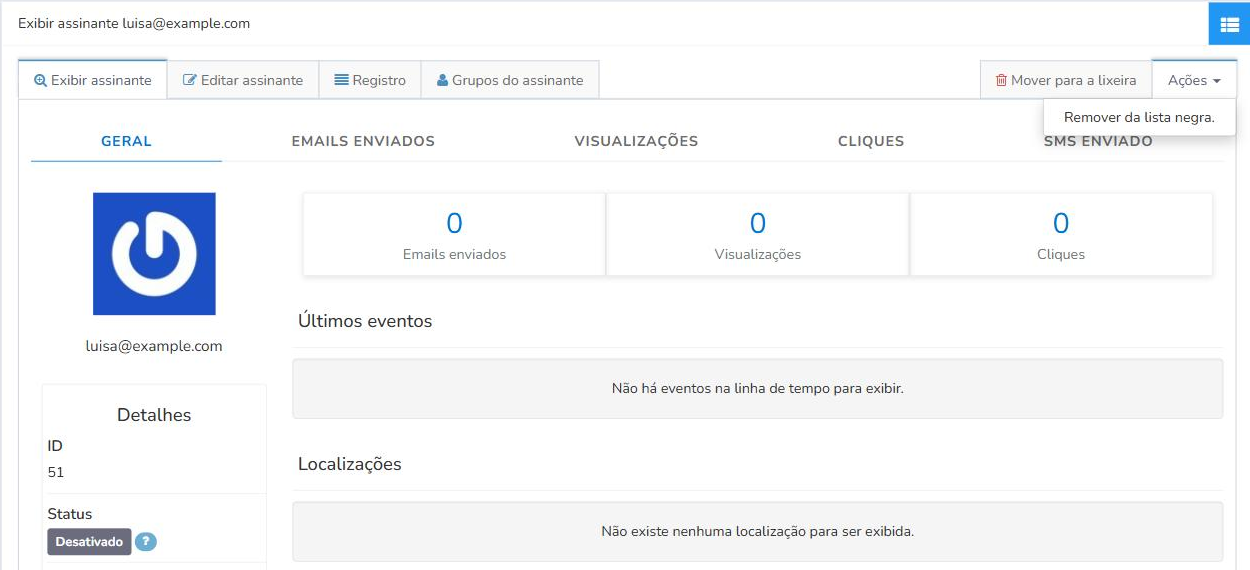Click the status help question mark icon

[146, 542]
